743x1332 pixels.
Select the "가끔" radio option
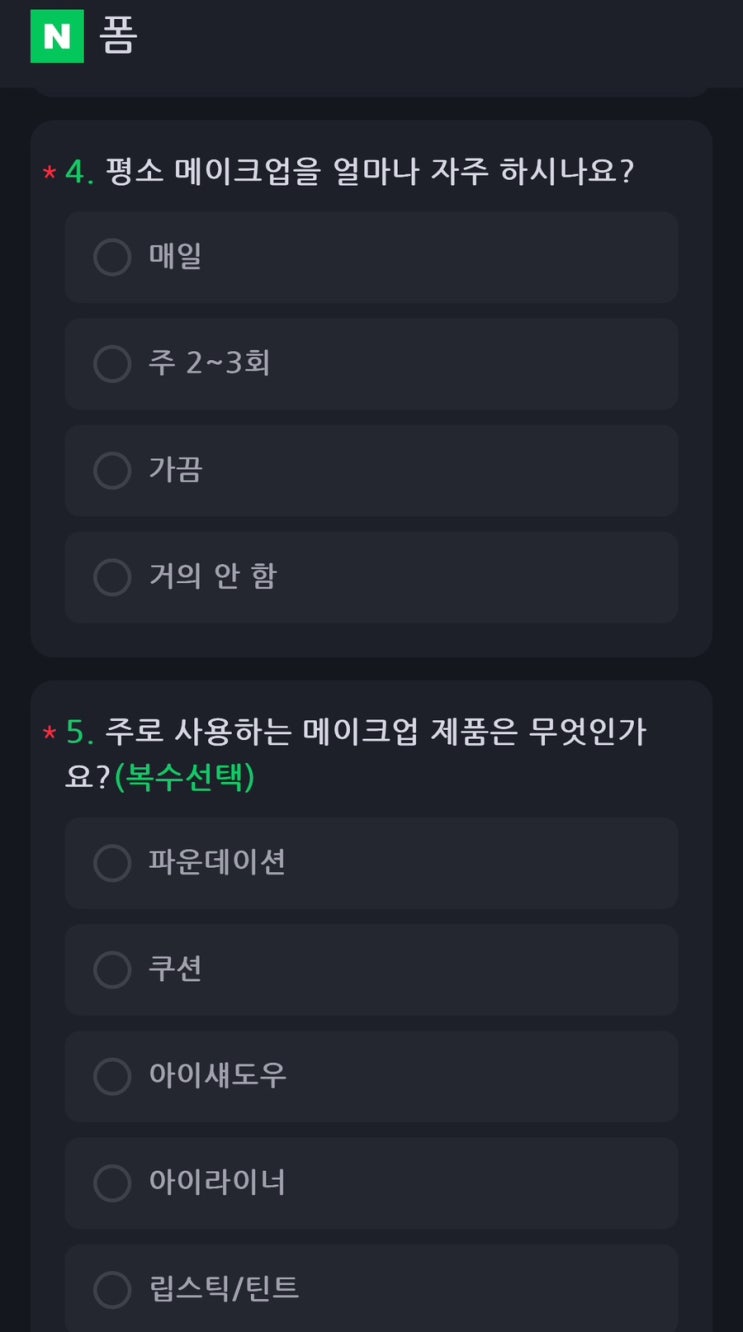tap(371, 470)
